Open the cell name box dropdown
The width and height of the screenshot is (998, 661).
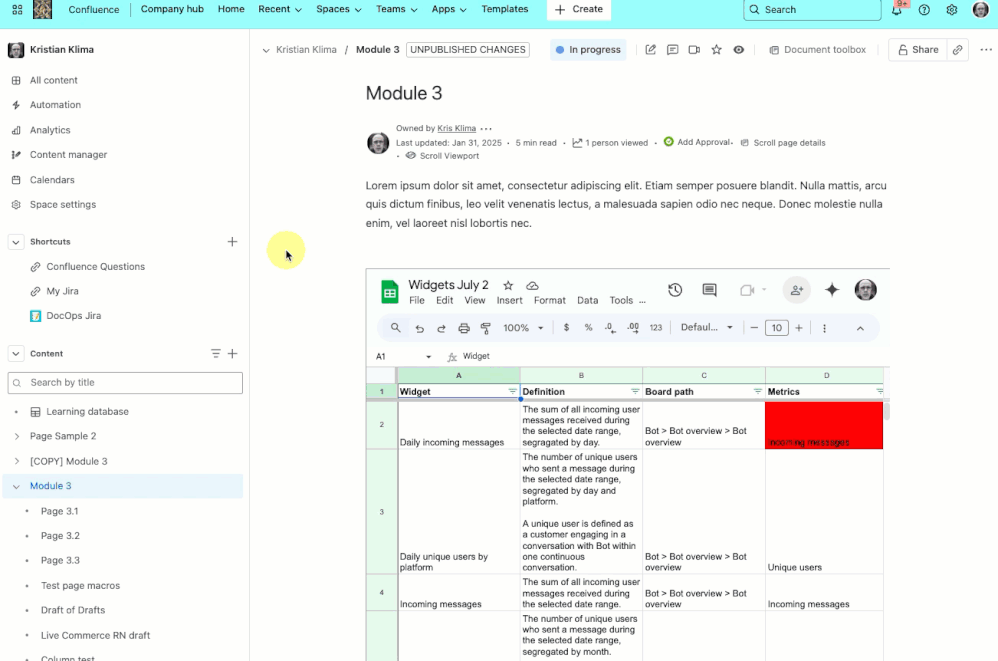(x=428, y=357)
